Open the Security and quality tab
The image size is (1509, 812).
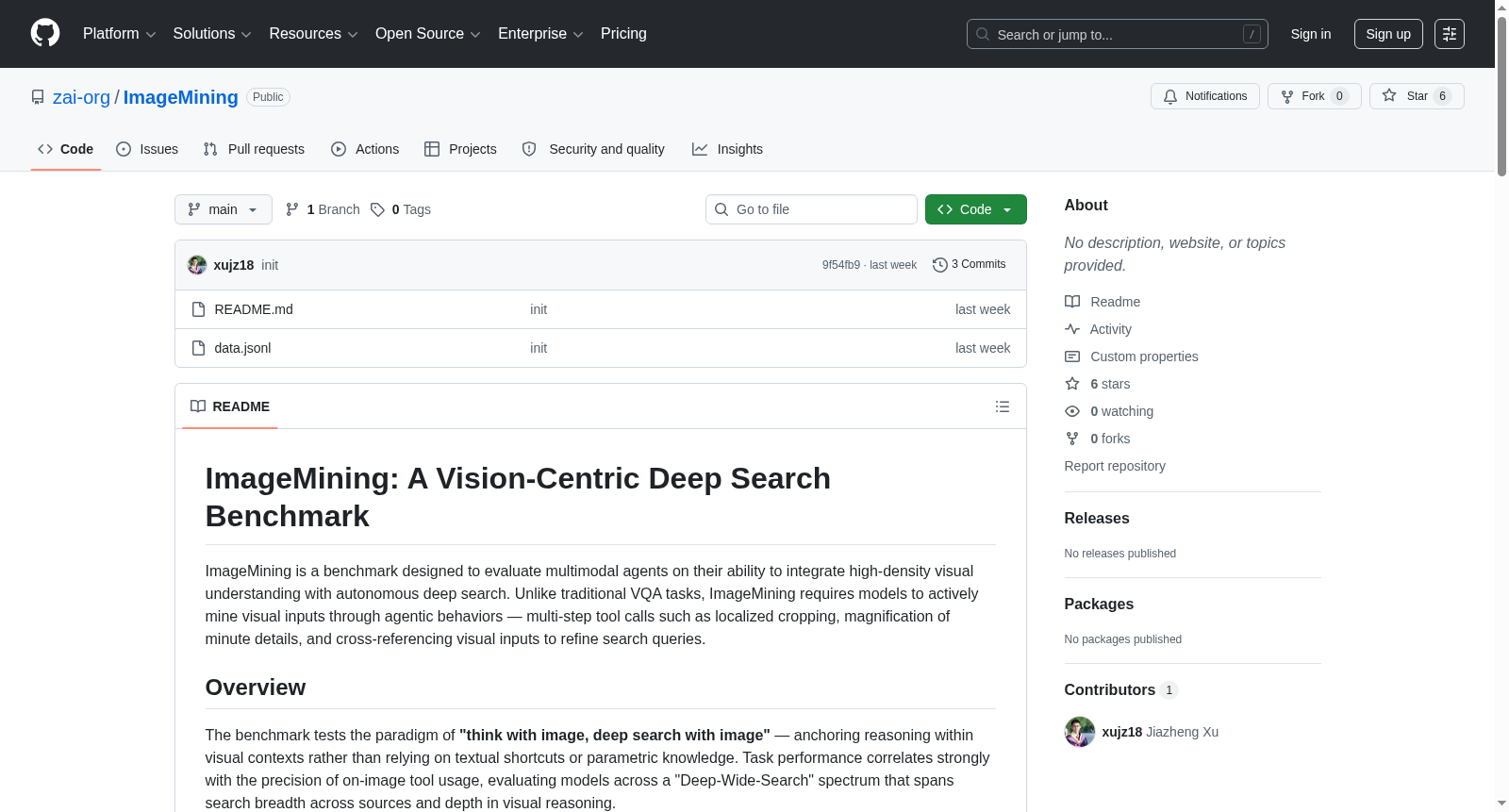tap(593, 149)
